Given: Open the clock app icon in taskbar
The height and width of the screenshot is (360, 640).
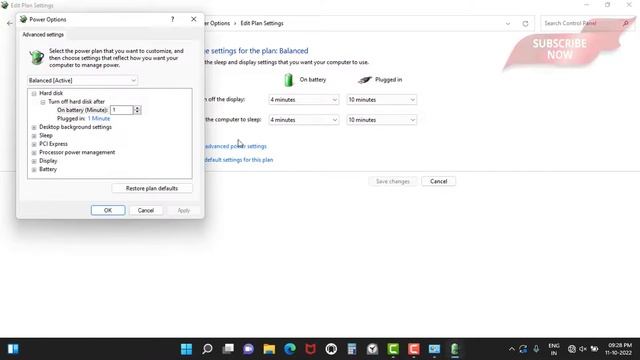Looking at the screenshot, I should pos(372,349).
